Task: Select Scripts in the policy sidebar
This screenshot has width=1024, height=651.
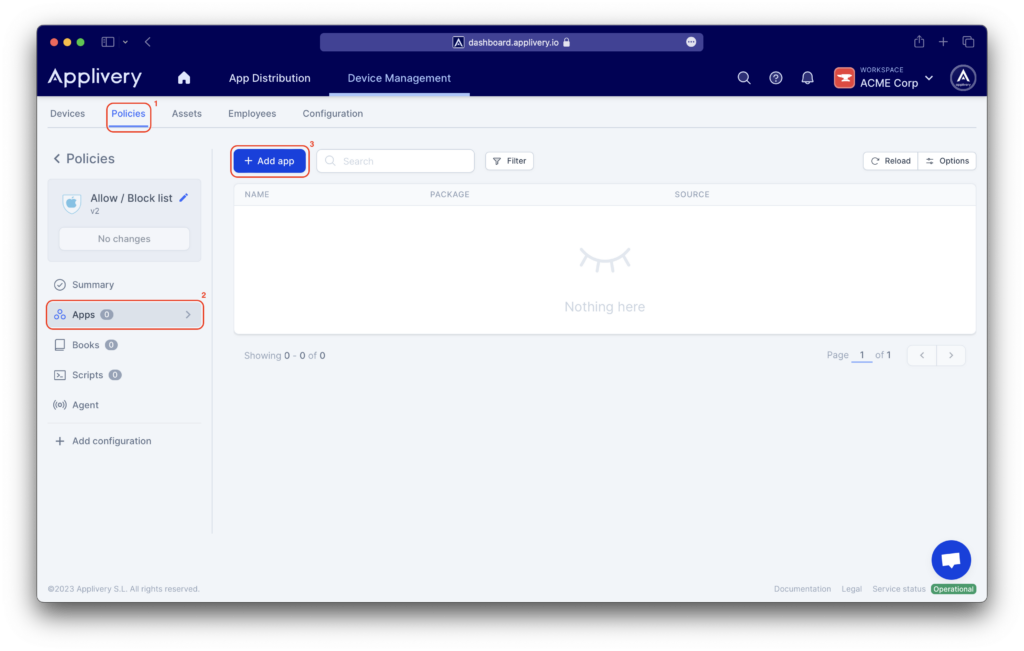Action: coord(88,375)
